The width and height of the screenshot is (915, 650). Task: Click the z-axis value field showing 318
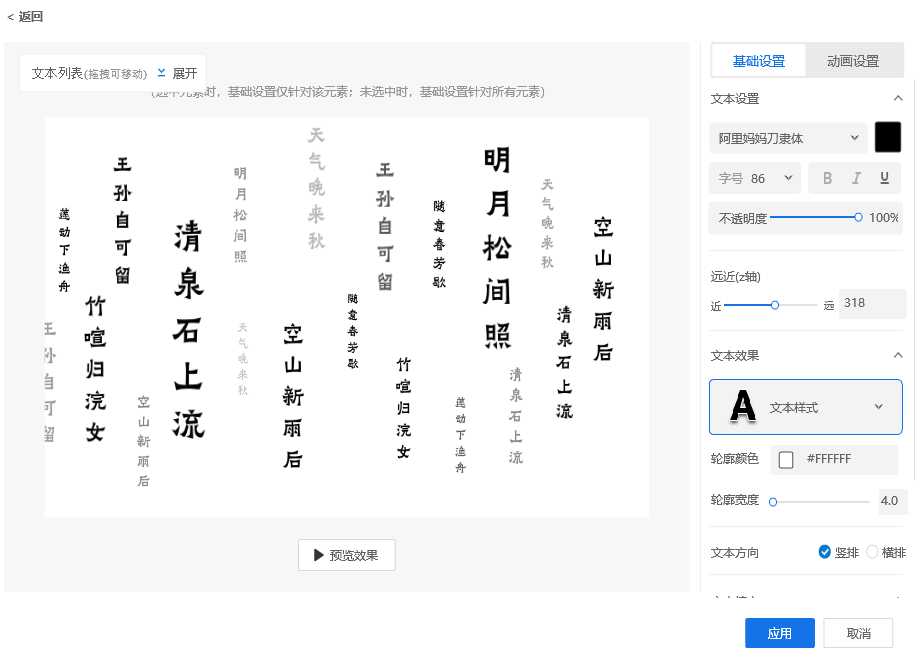click(x=871, y=303)
